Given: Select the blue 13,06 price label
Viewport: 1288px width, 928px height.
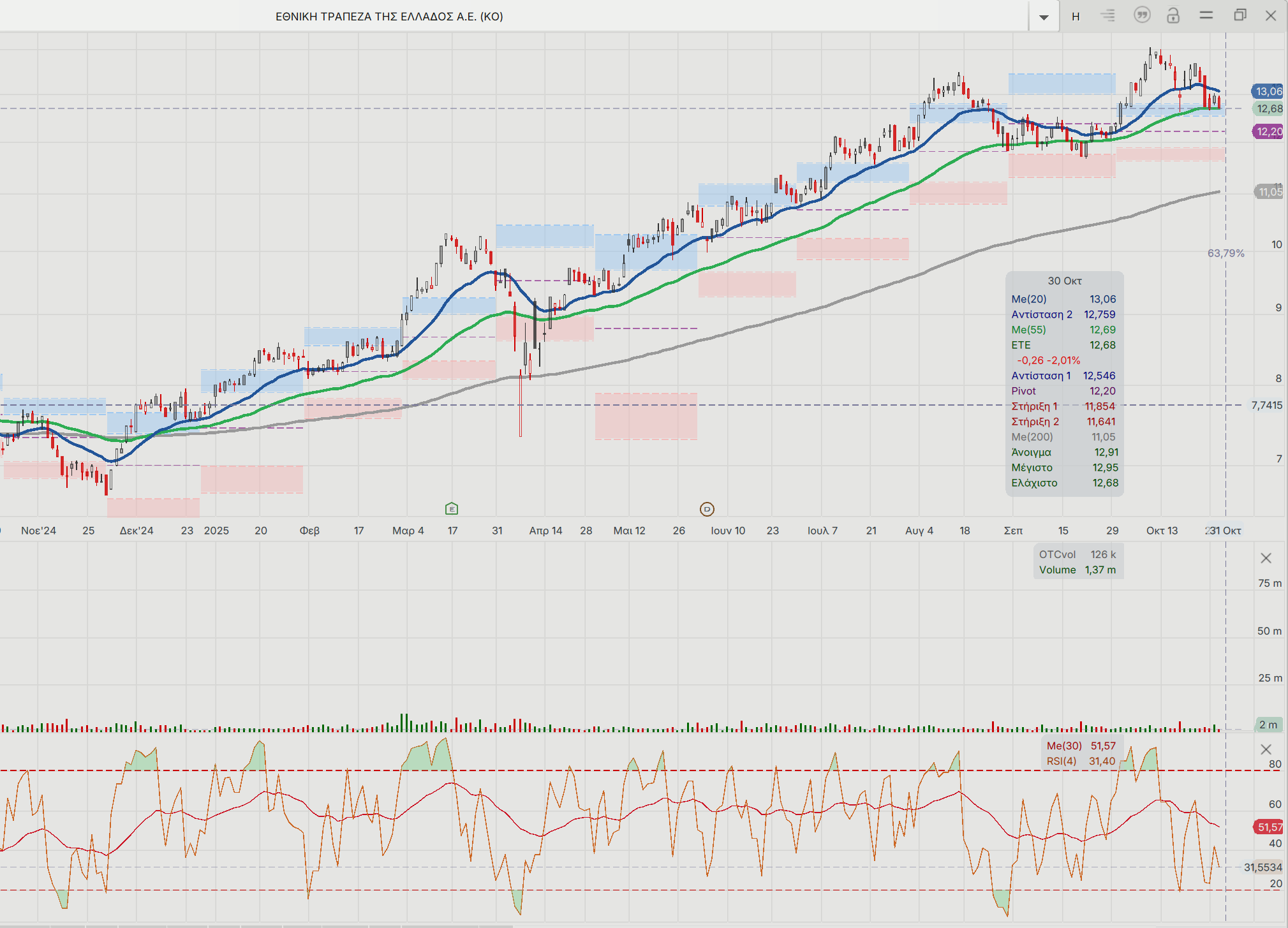Looking at the screenshot, I should point(1268,91).
